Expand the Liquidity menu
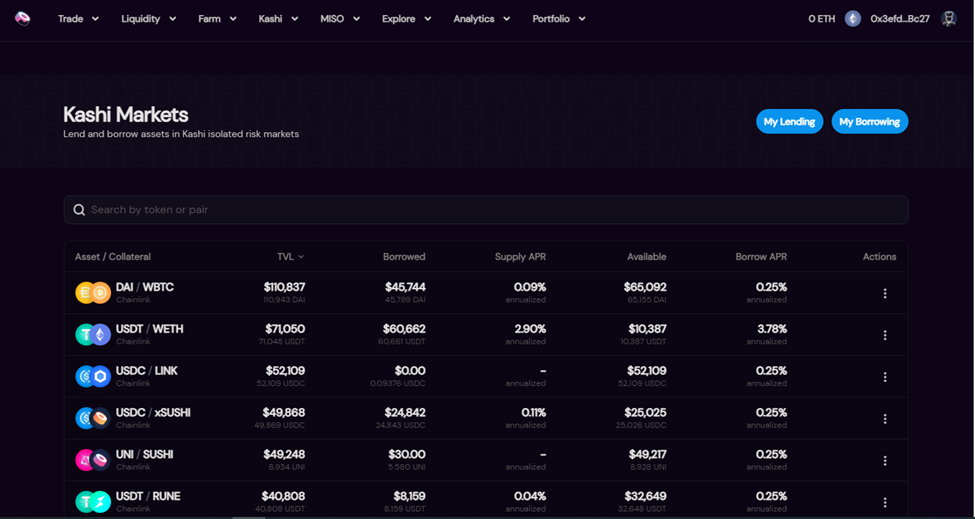The image size is (975, 519). (x=149, y=19)
